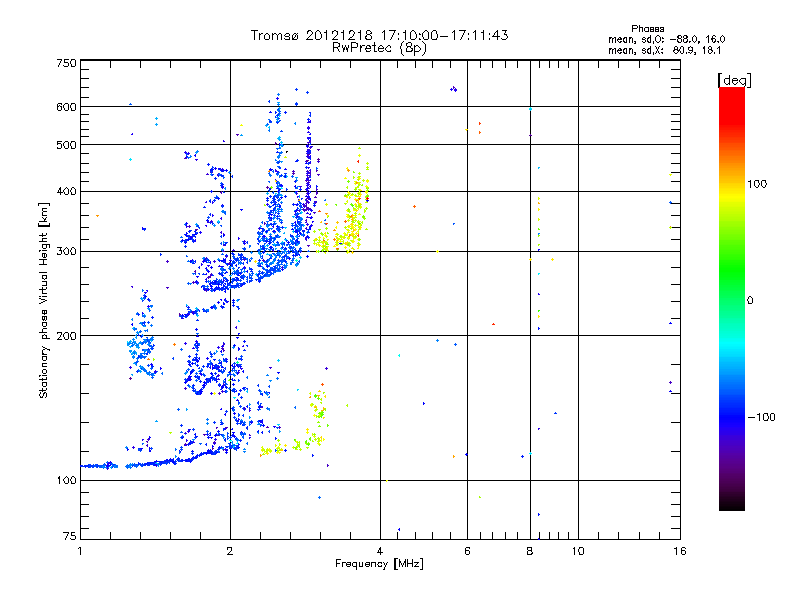
Task: Click the green zero-degree zone of the colorbar
Action: click(x=732, y=300)
